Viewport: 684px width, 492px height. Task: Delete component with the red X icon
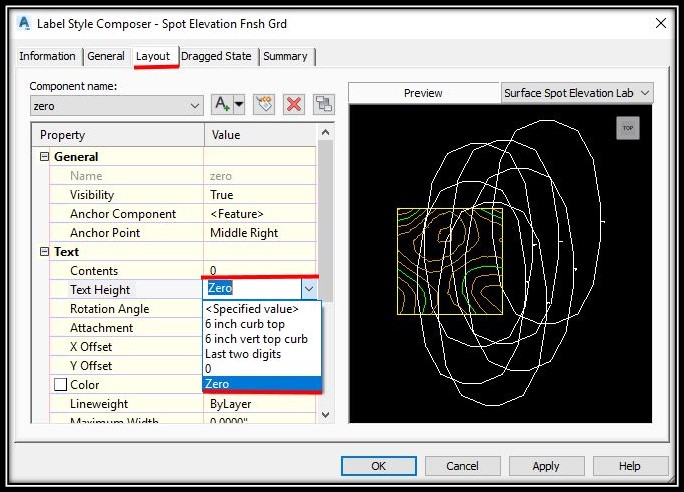(x=294, y=104)
